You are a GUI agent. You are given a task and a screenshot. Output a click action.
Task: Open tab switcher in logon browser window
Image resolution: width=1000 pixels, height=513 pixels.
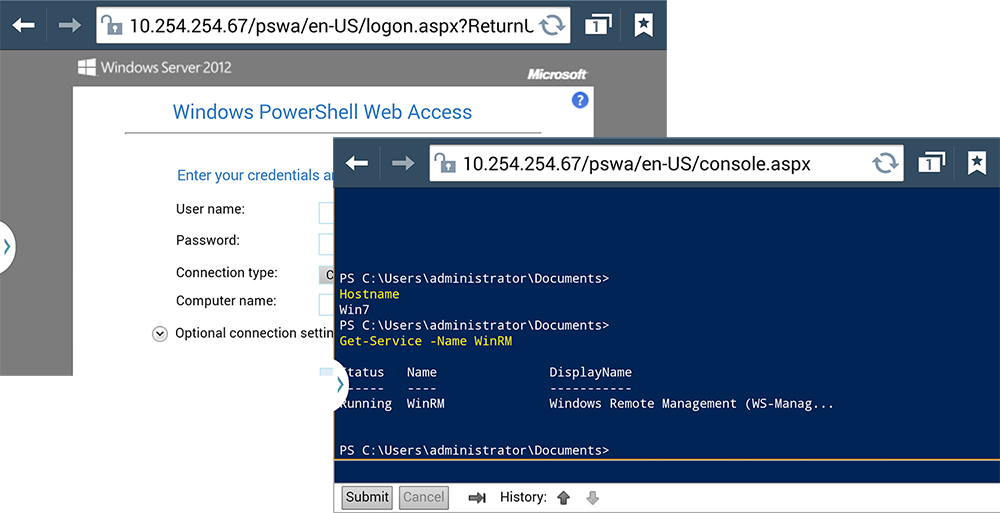coord(596,26)
